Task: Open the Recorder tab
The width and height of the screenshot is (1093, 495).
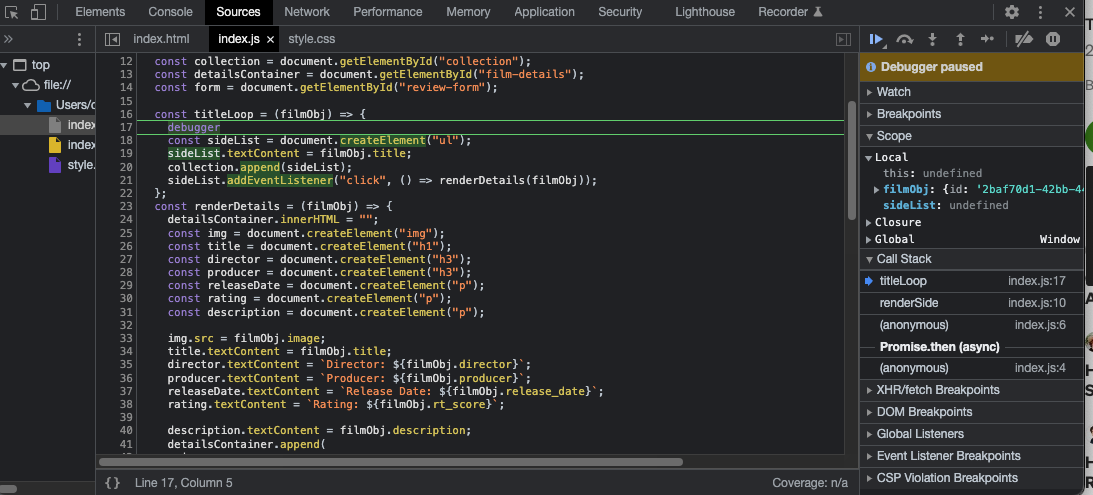Action: click(x=790, y=12)
